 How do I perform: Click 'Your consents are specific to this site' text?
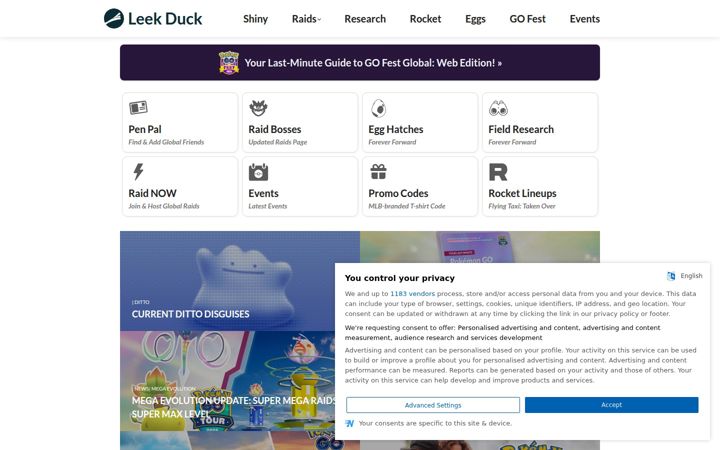(435, 423)
